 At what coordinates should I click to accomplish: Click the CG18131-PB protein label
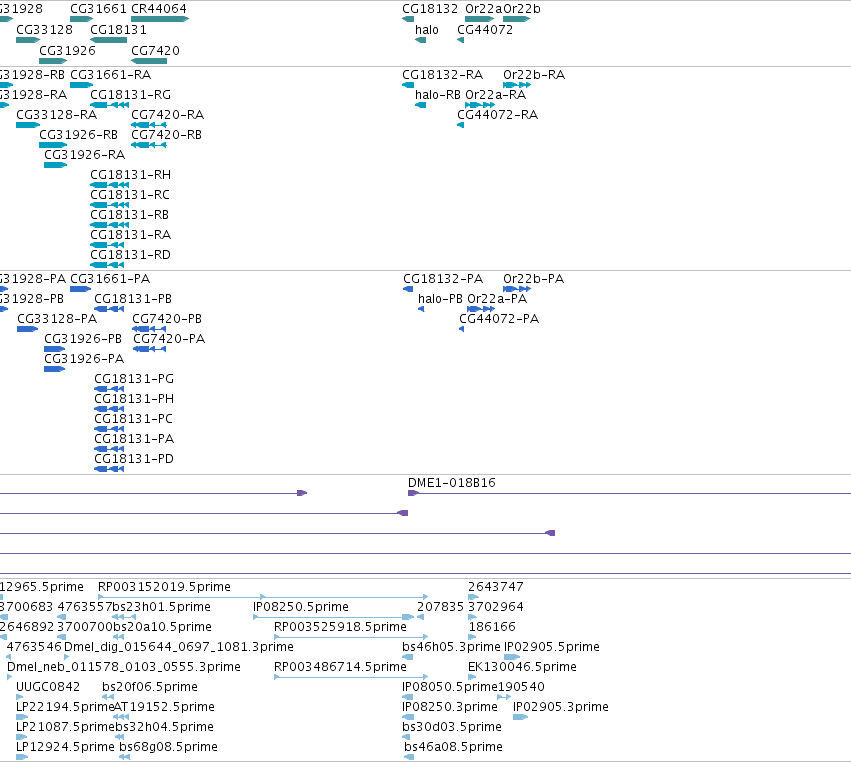(x=133, y=299)
